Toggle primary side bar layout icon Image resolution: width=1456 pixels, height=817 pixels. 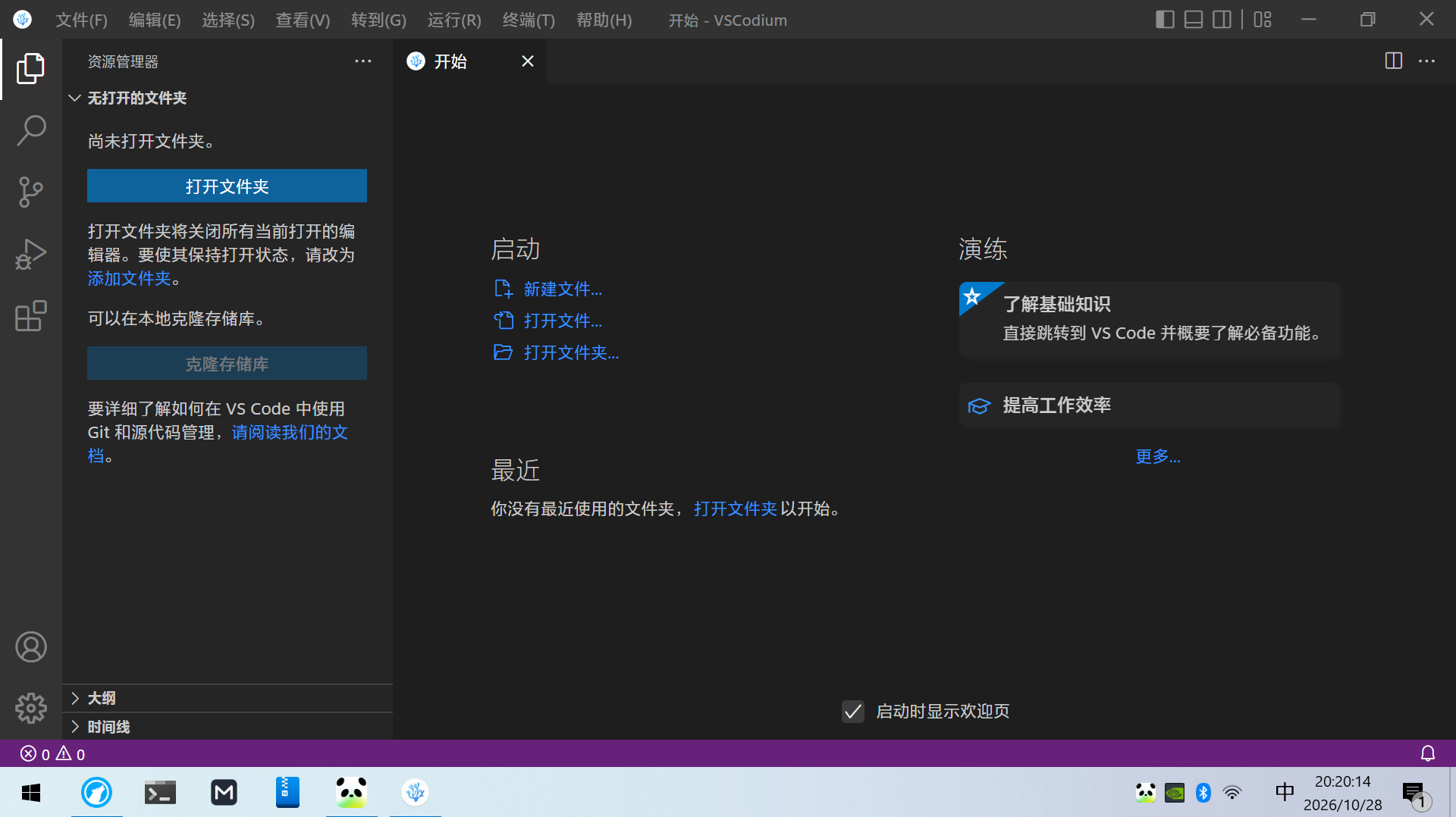pos(1165,20)
